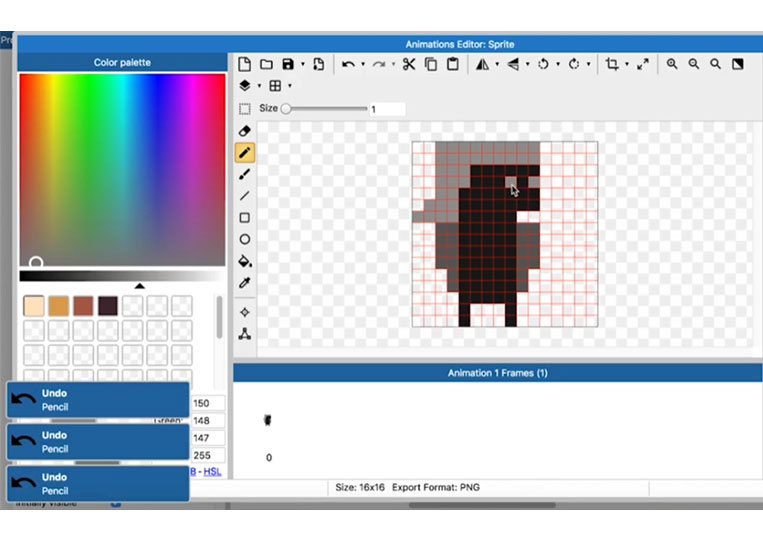Click the alpha value field showing 255
The image size is (763, 541).
click(x=208, y=455)
